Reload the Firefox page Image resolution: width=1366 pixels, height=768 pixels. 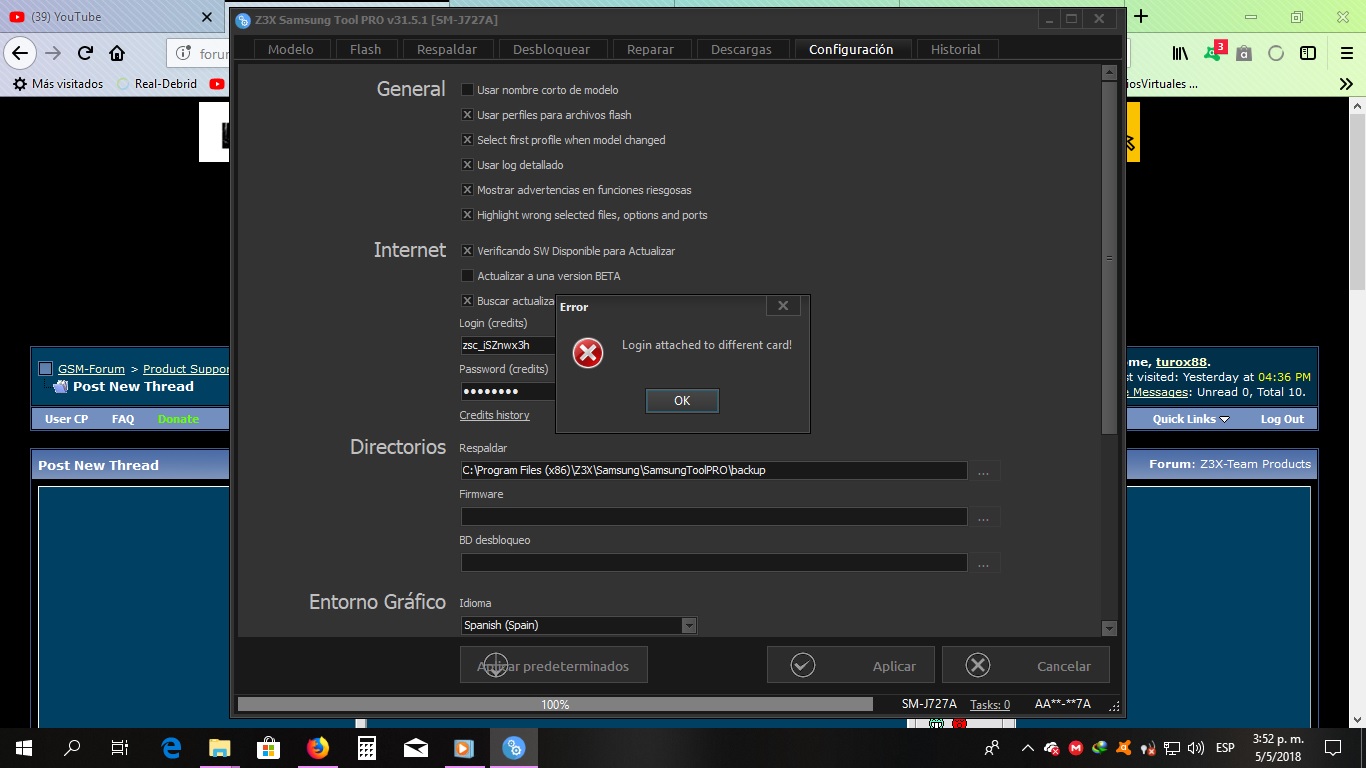[x=85, y=53]
